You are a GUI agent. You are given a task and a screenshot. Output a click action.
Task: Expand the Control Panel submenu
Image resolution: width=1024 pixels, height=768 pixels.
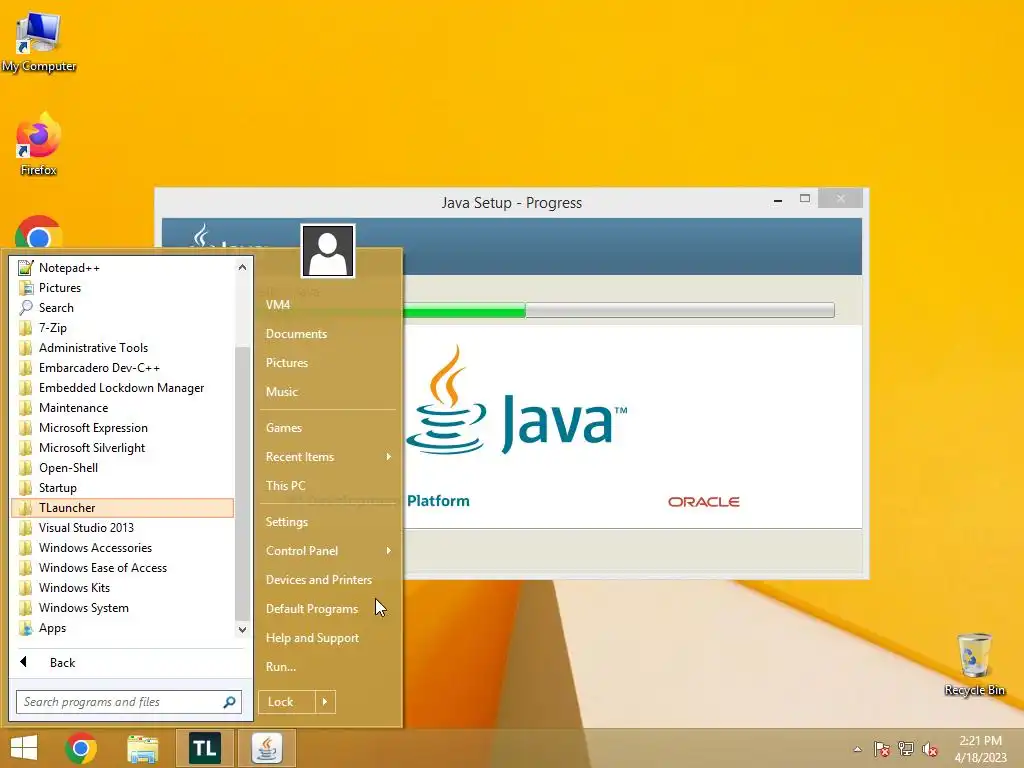pos(328,551)
